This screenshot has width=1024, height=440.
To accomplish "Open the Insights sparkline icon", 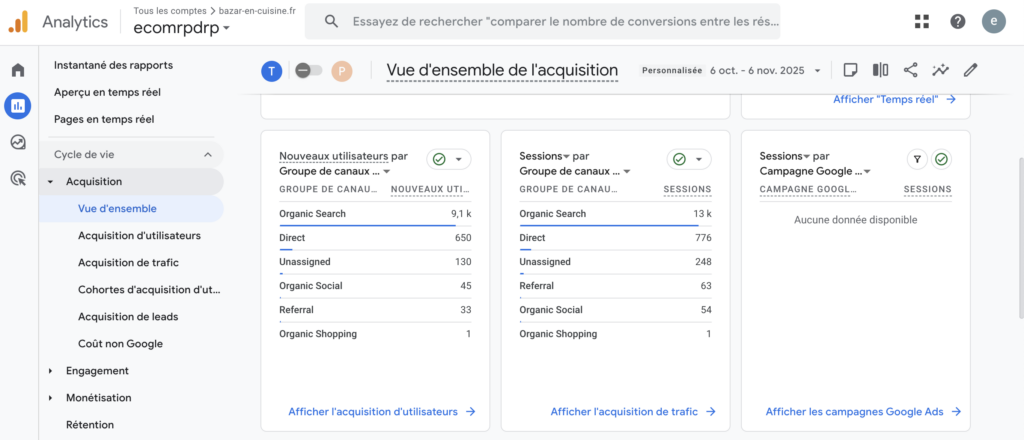I will click(x=940, y=70).
